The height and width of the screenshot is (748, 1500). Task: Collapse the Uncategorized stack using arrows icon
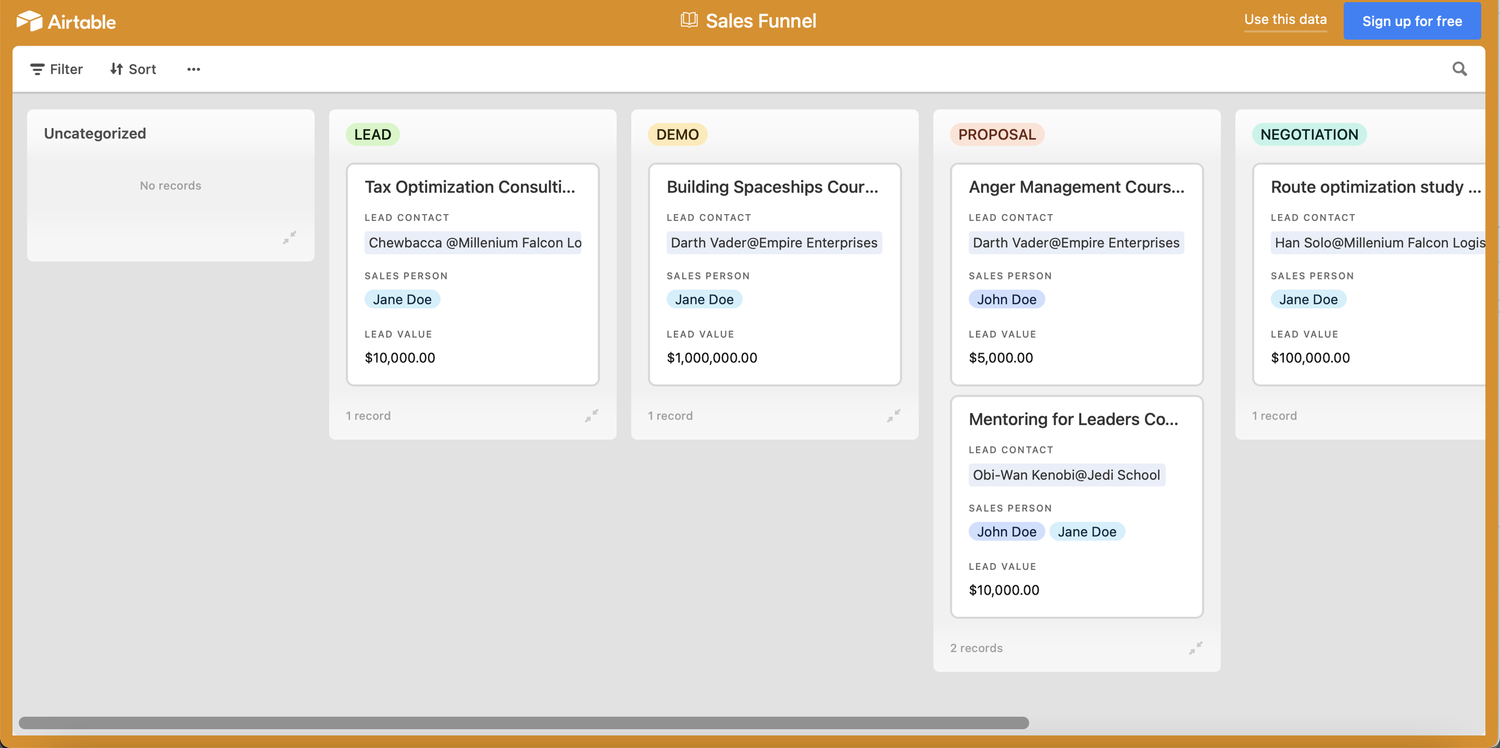289,238
